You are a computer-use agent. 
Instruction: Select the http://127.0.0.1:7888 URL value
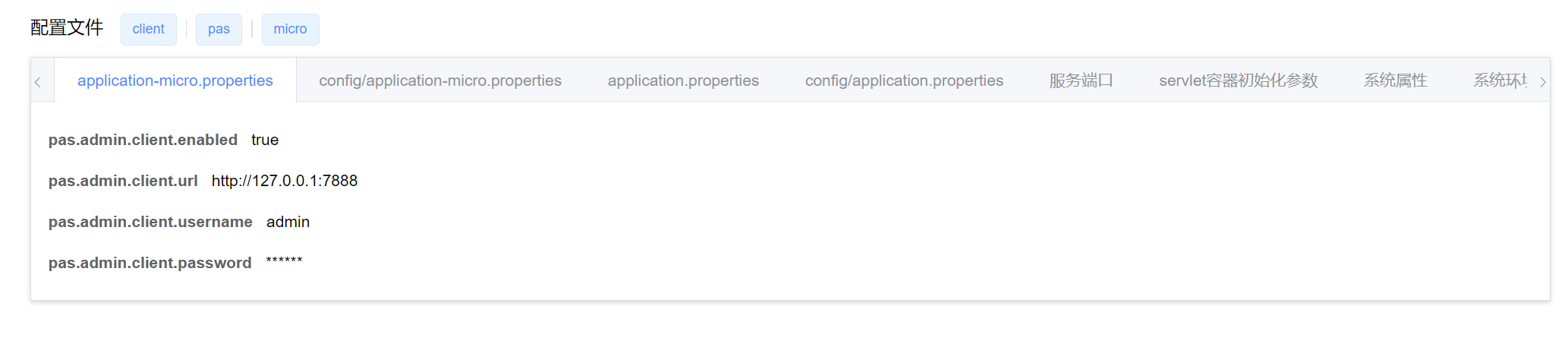click(285, 181)
